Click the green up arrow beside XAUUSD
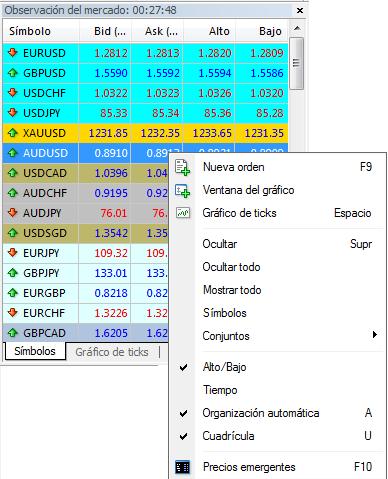Viewport: 388px width, 479px height. point(13,133)
